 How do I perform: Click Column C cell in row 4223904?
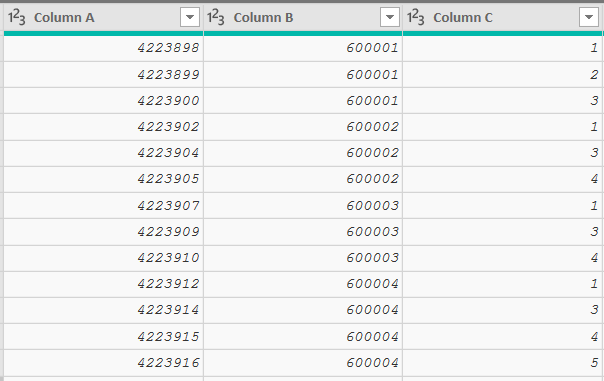502,153
